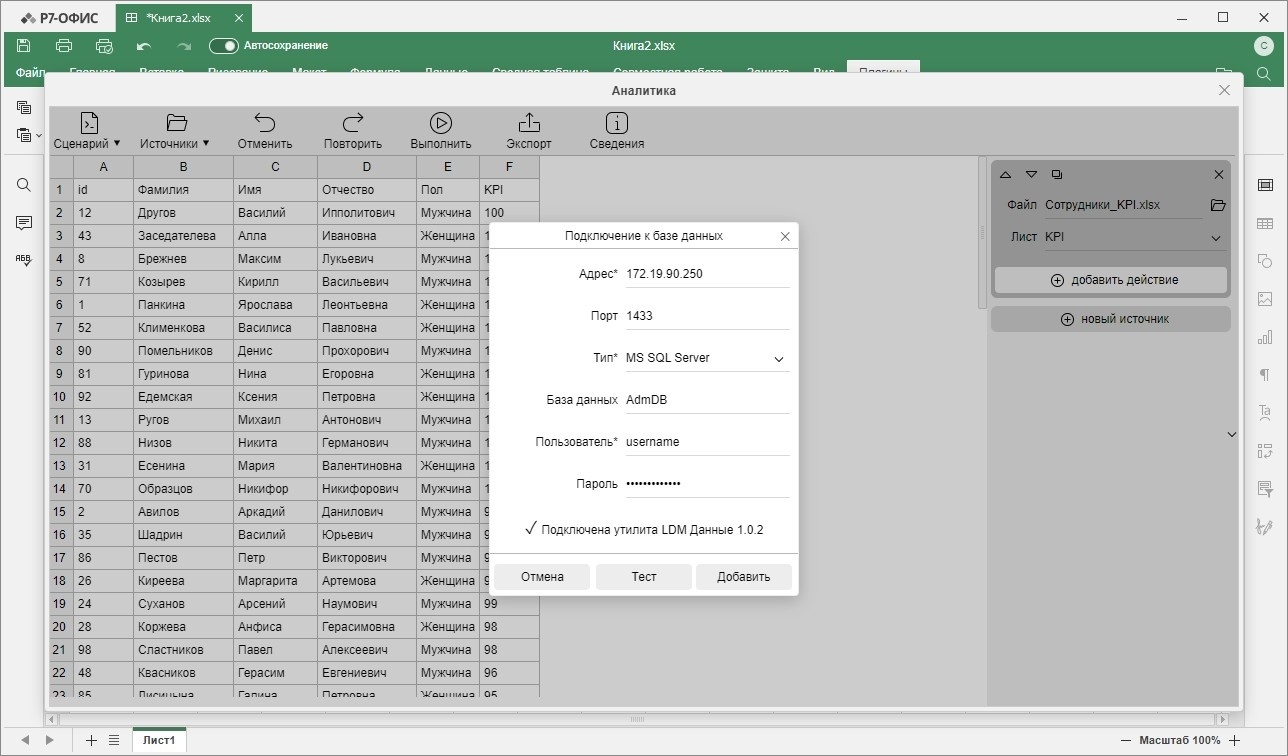Close the database connection dialog
Screen dimensions: 1288x756
pos(785,236)
